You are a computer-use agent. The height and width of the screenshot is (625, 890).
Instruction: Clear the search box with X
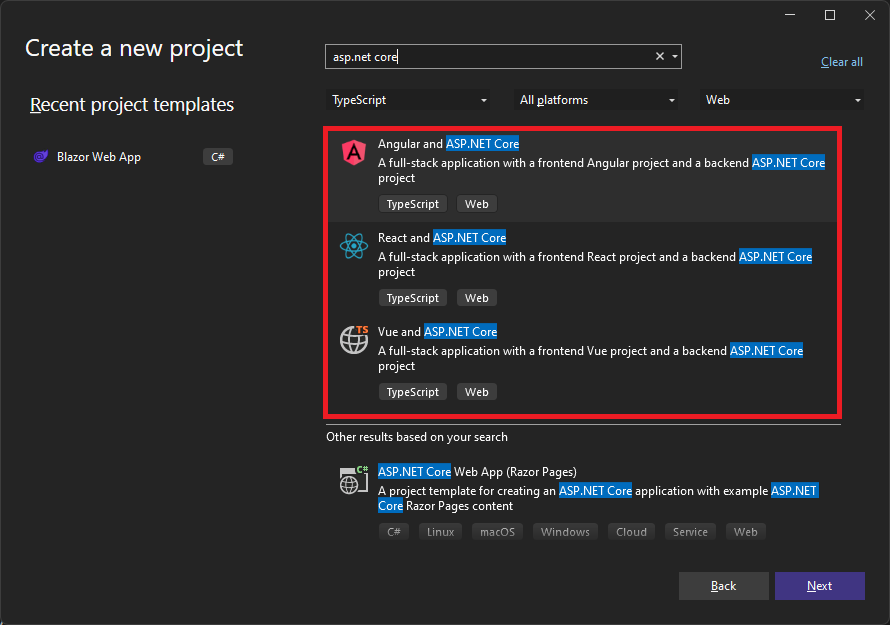pyautogui.click(x=660, y=56)
